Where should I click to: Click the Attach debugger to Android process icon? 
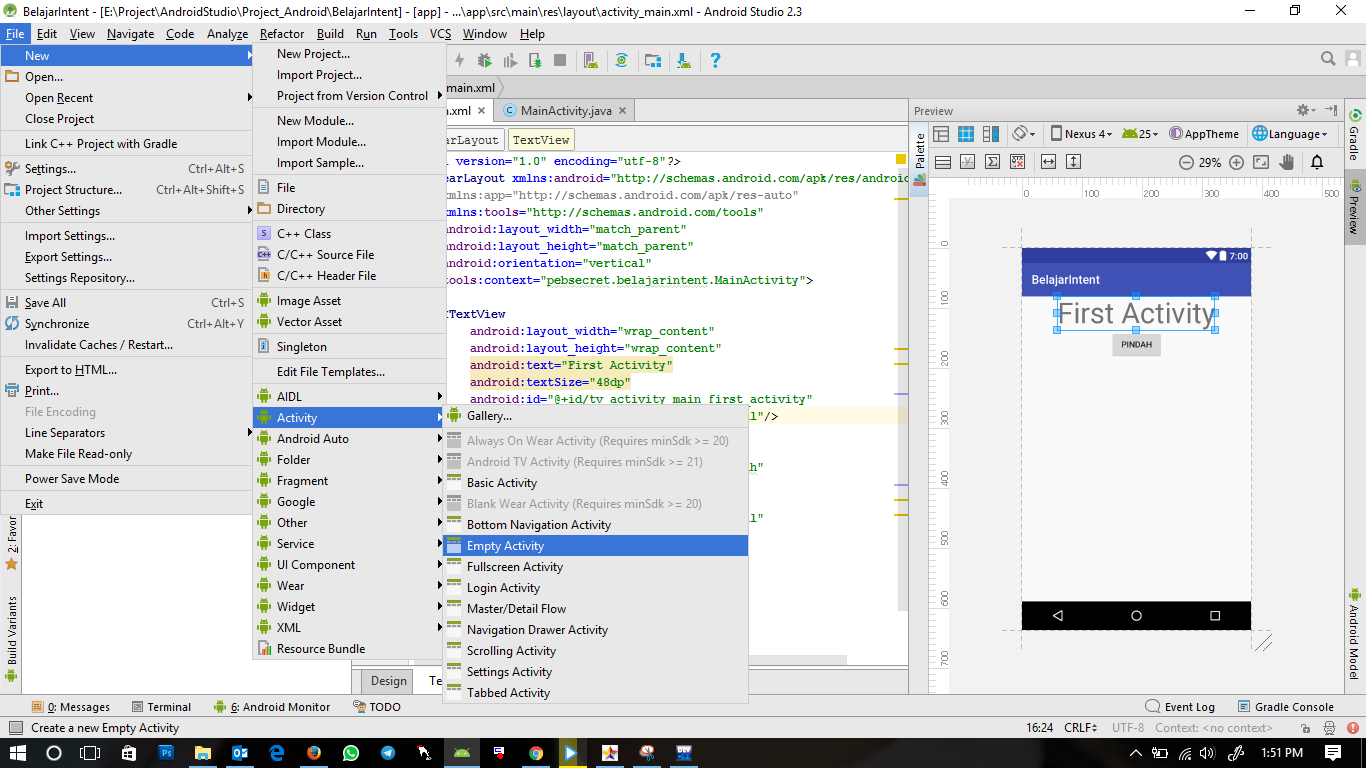click(535, 60)
